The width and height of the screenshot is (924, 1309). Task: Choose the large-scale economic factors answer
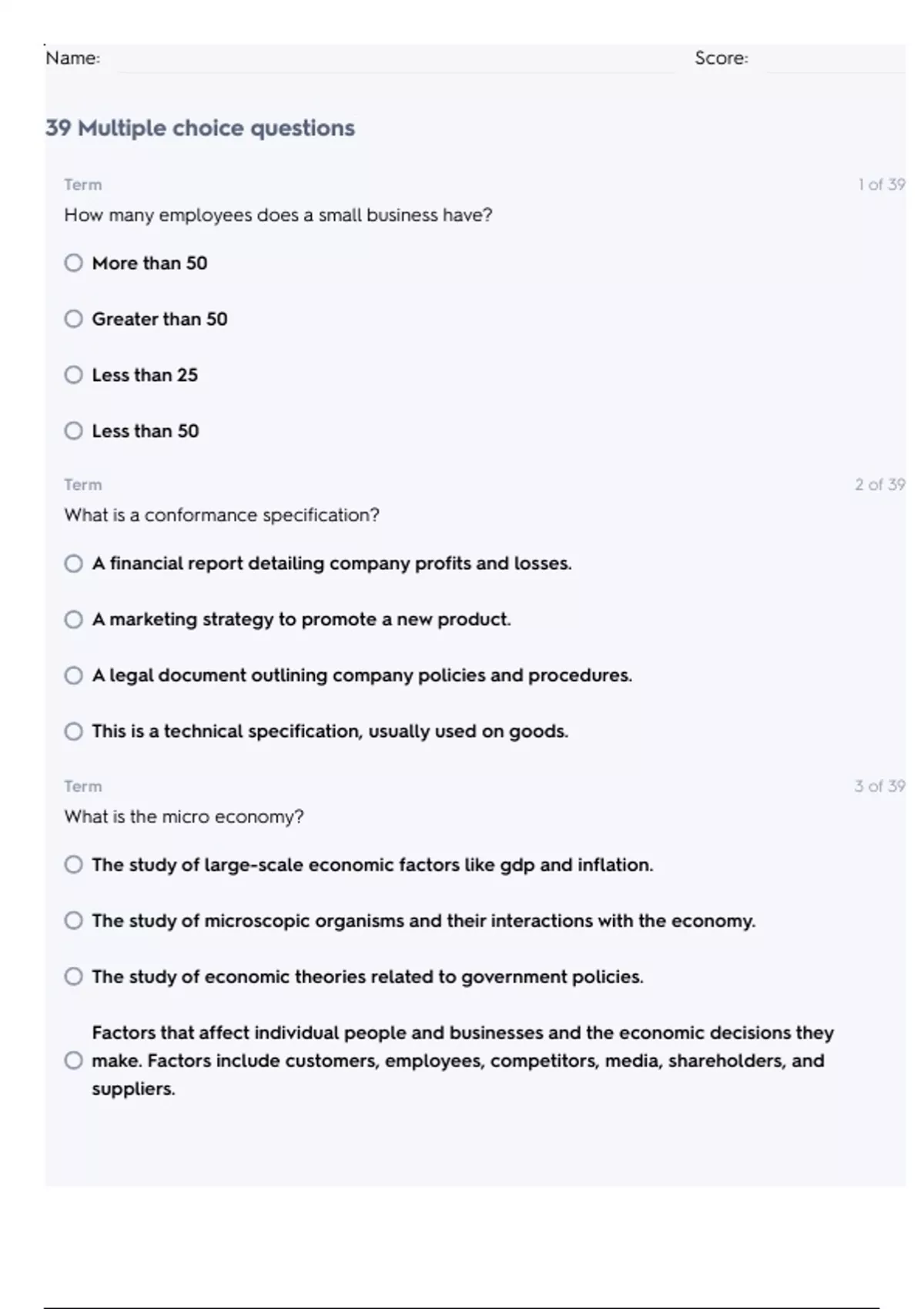(73, 865)
